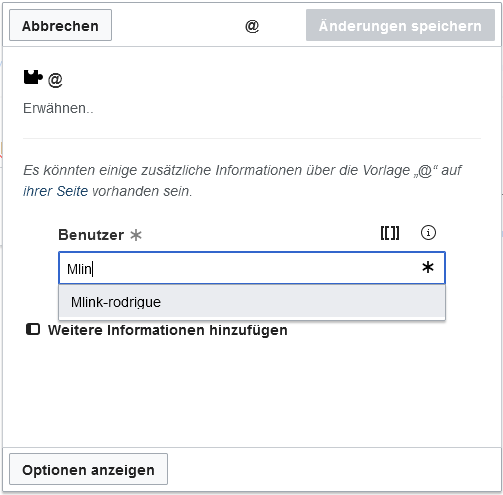Click the Benutzer field label
Screen dimensions: 503x495
point(91,235)
